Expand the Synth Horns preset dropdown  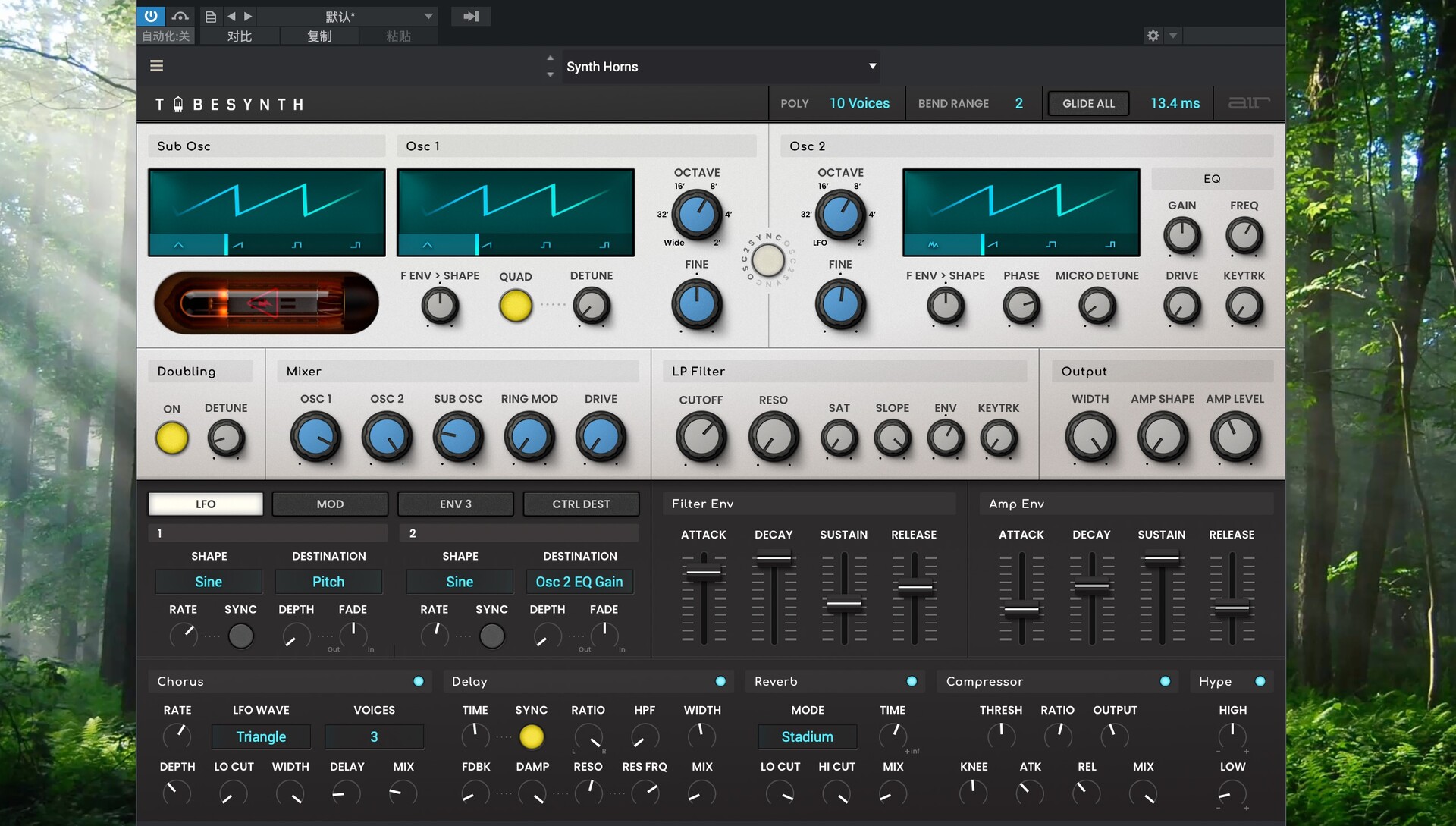[x=872, y=66]
